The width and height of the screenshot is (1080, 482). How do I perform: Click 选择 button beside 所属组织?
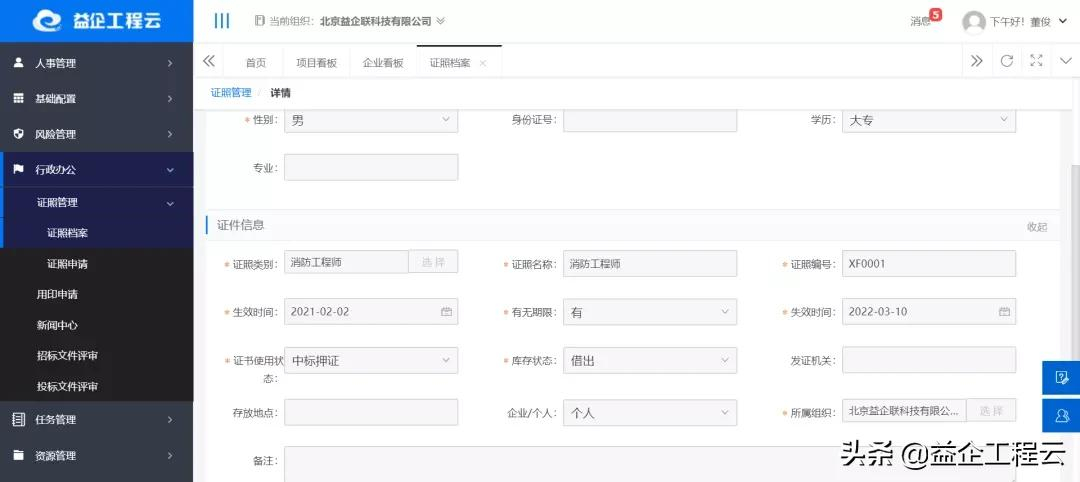[x=991, y=410]
